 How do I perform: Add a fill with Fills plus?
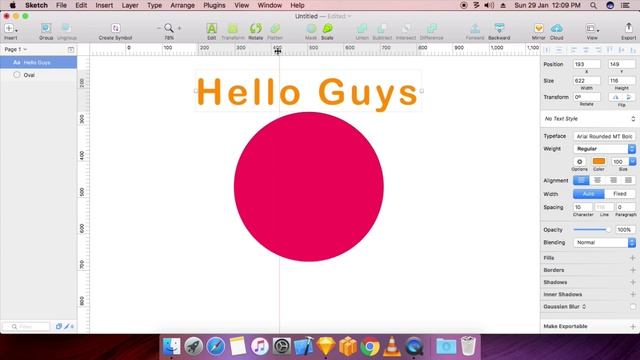pos(632,258)
